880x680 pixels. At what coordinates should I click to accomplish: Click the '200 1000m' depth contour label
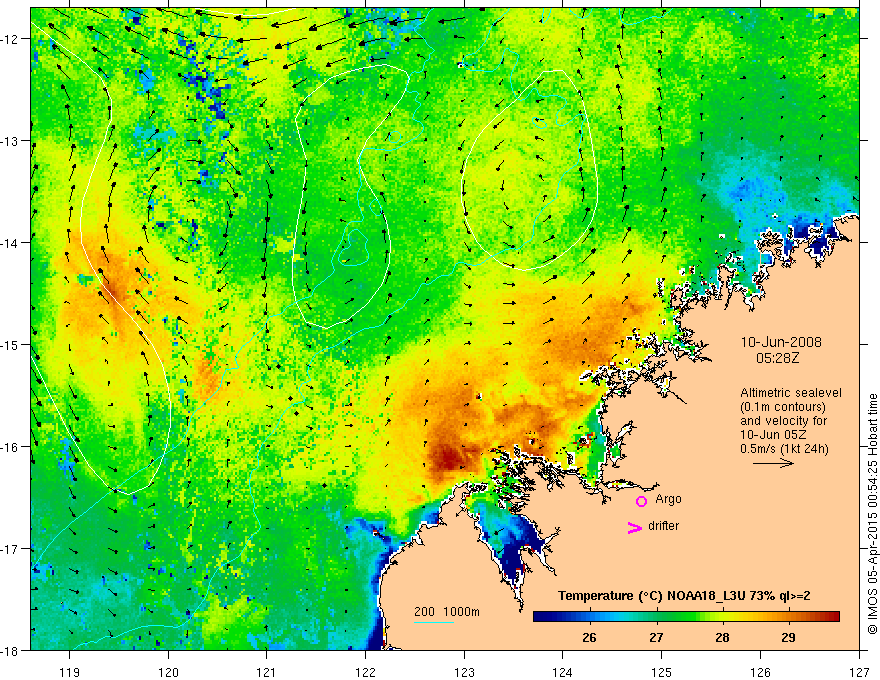pyautogui.click(x=447, y=612)
